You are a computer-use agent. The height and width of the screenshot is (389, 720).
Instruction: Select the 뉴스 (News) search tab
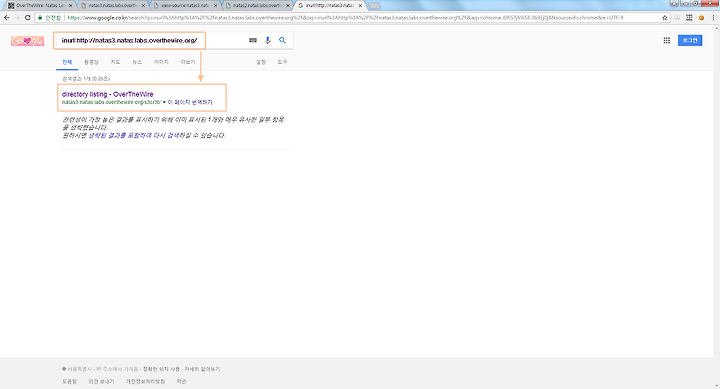(x=137, y=62)
